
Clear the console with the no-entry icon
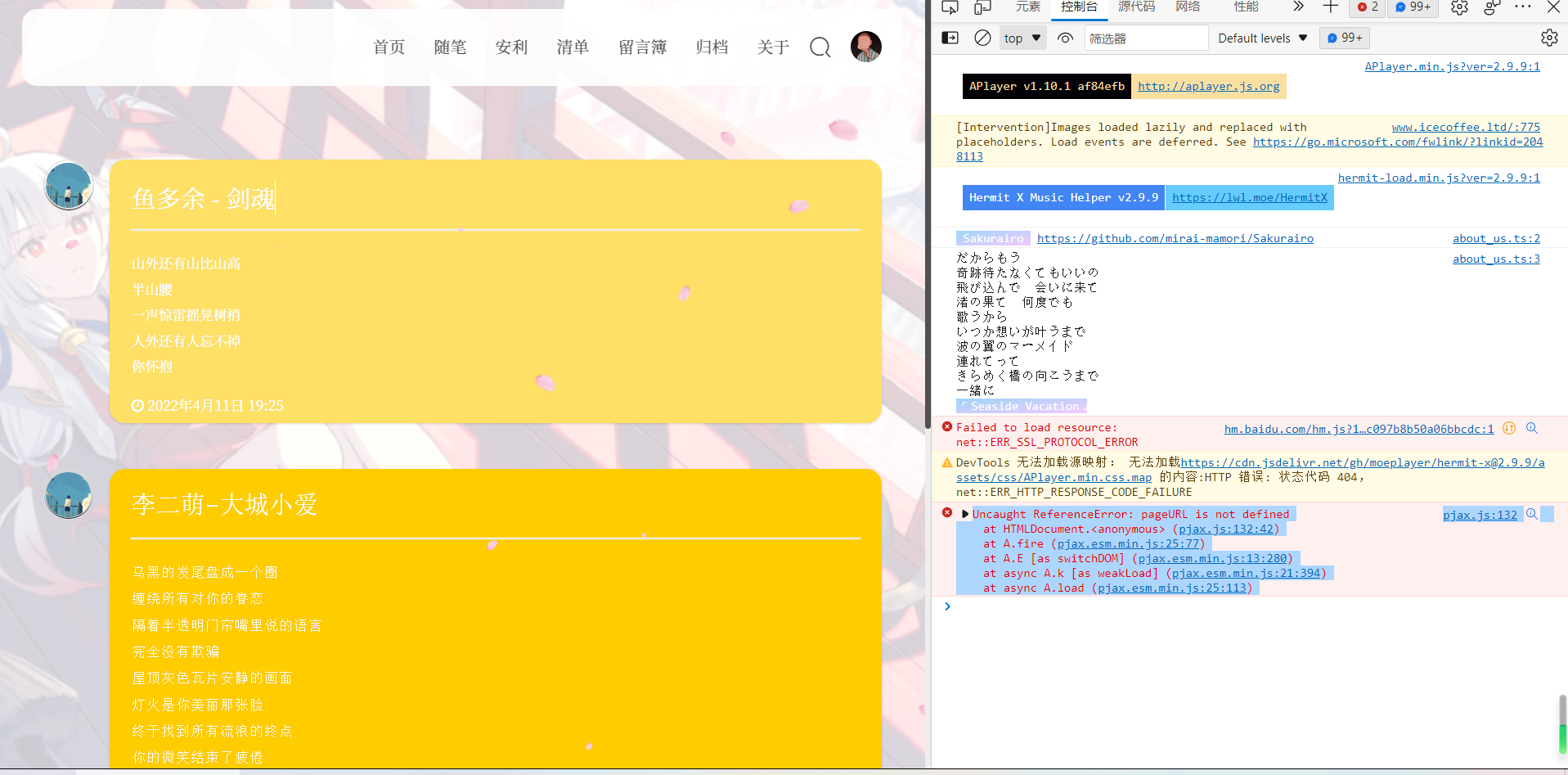coord(982,37)
